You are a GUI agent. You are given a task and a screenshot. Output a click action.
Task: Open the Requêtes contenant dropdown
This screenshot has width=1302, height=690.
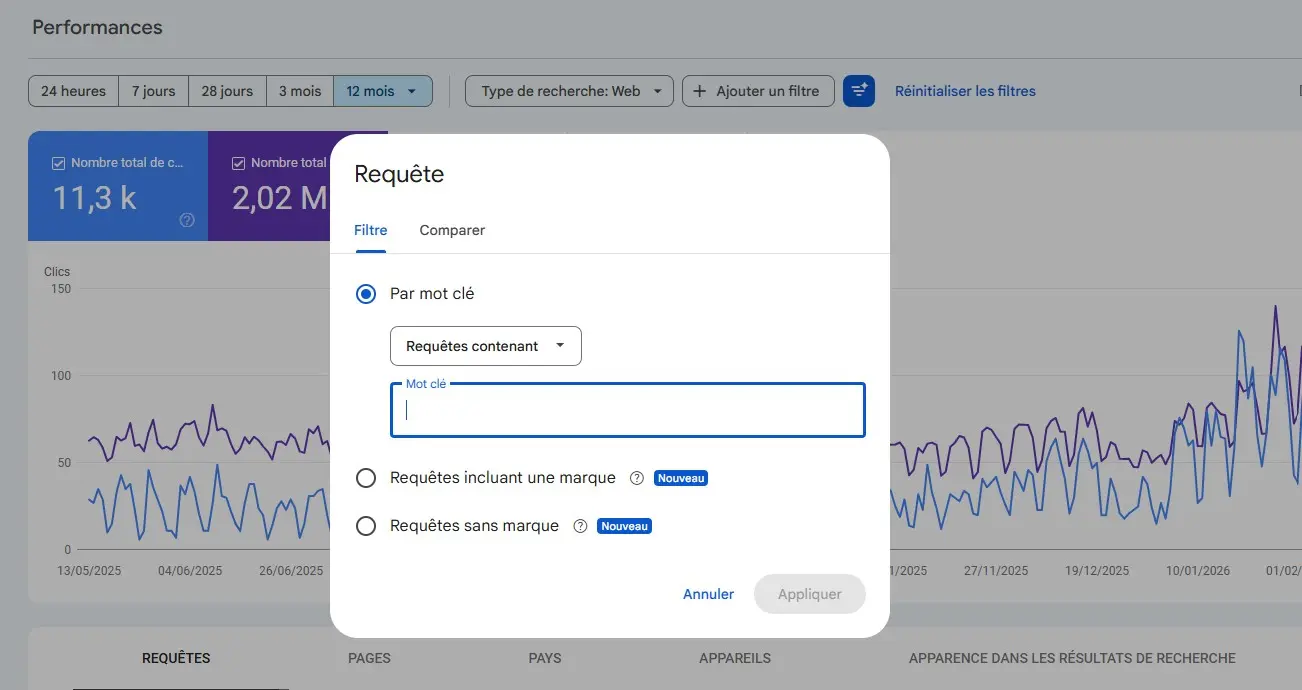[x=485, y=345]
